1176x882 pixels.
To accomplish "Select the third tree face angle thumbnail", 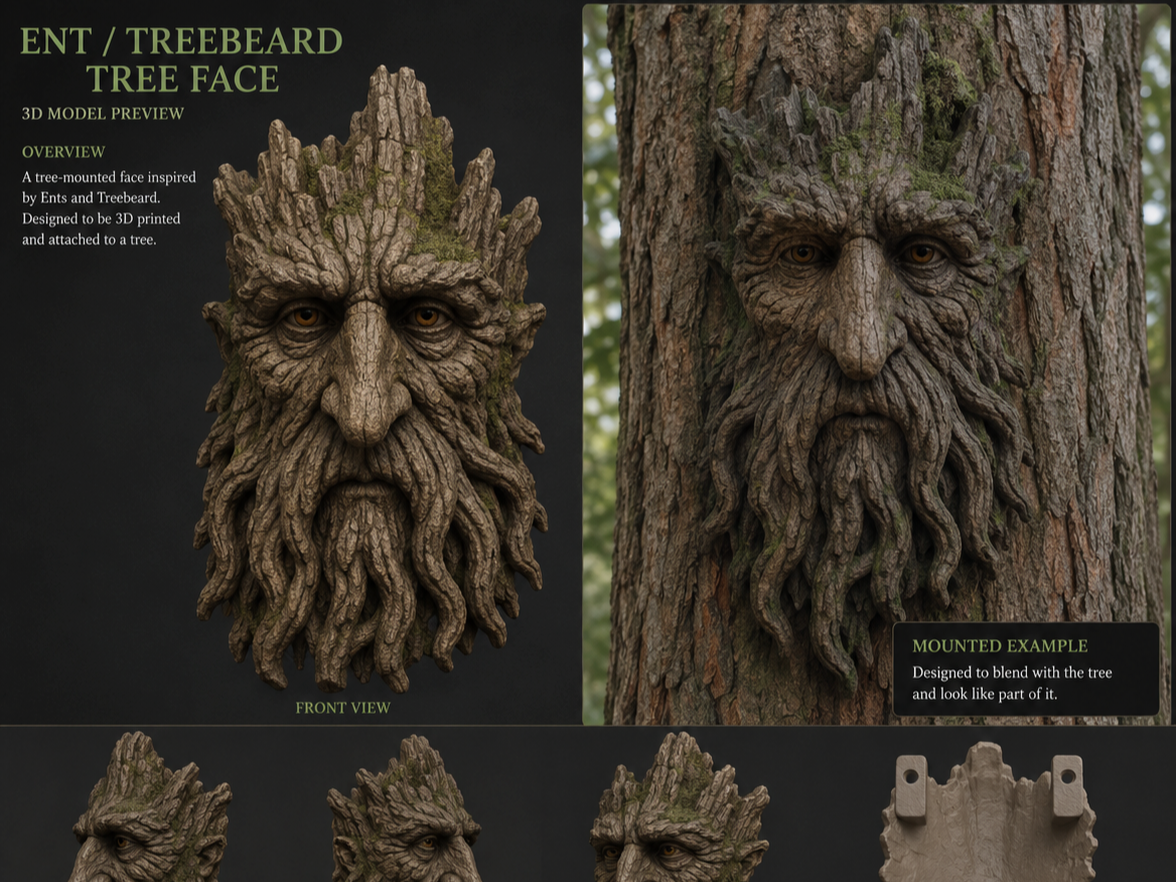I will click(x=680, y=807).
